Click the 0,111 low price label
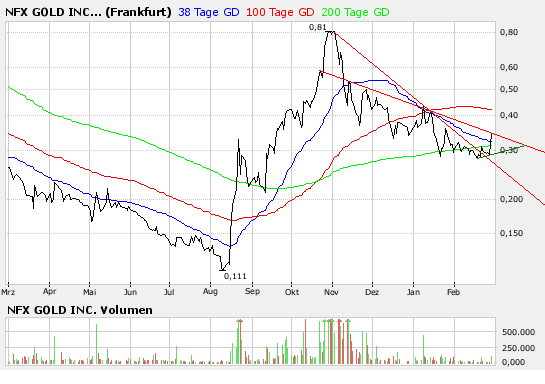Image resolution: width=545 pixels, height=384 pixels. (x=235, y=276)
